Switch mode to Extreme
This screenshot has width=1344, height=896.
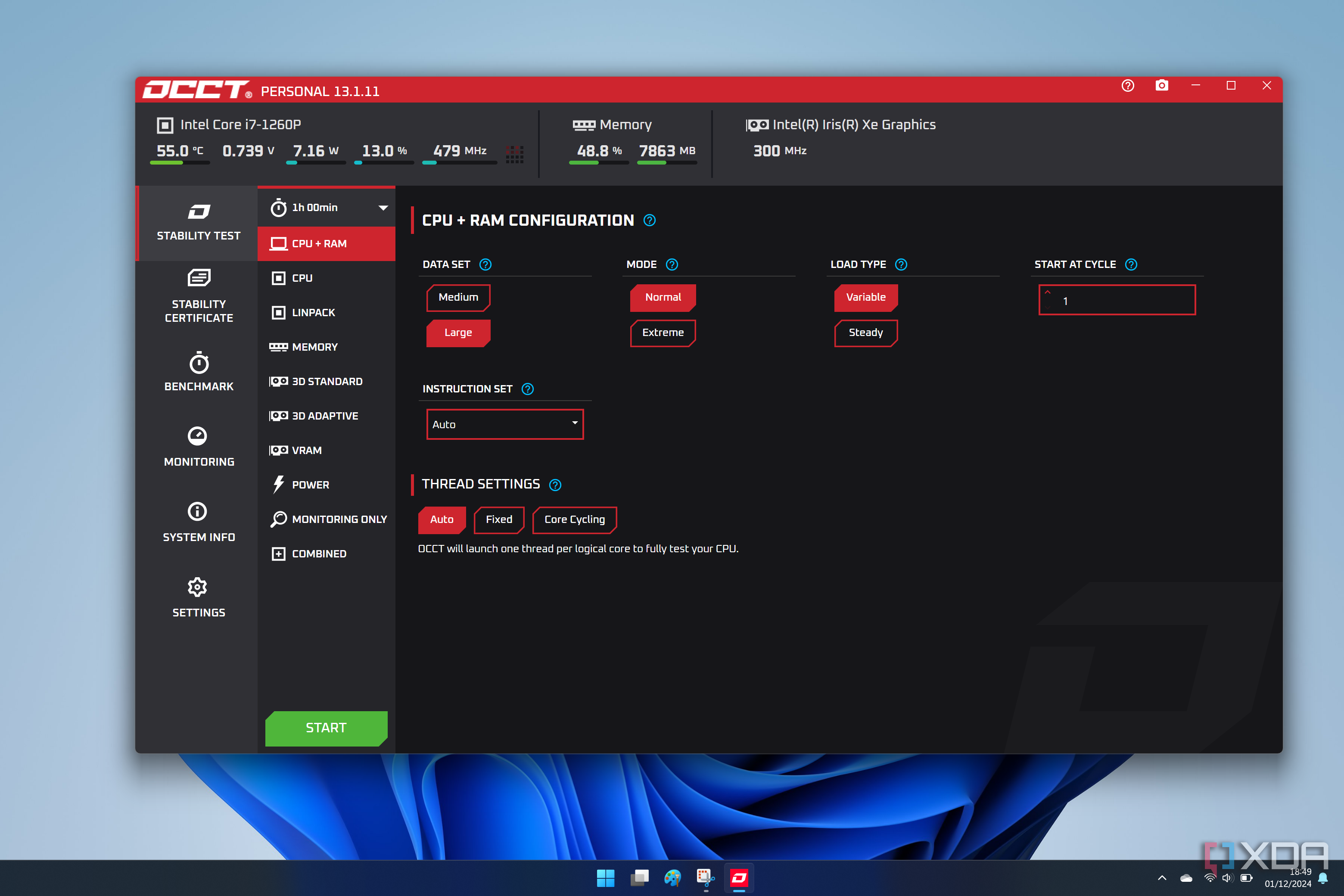(x=662, y=333)
